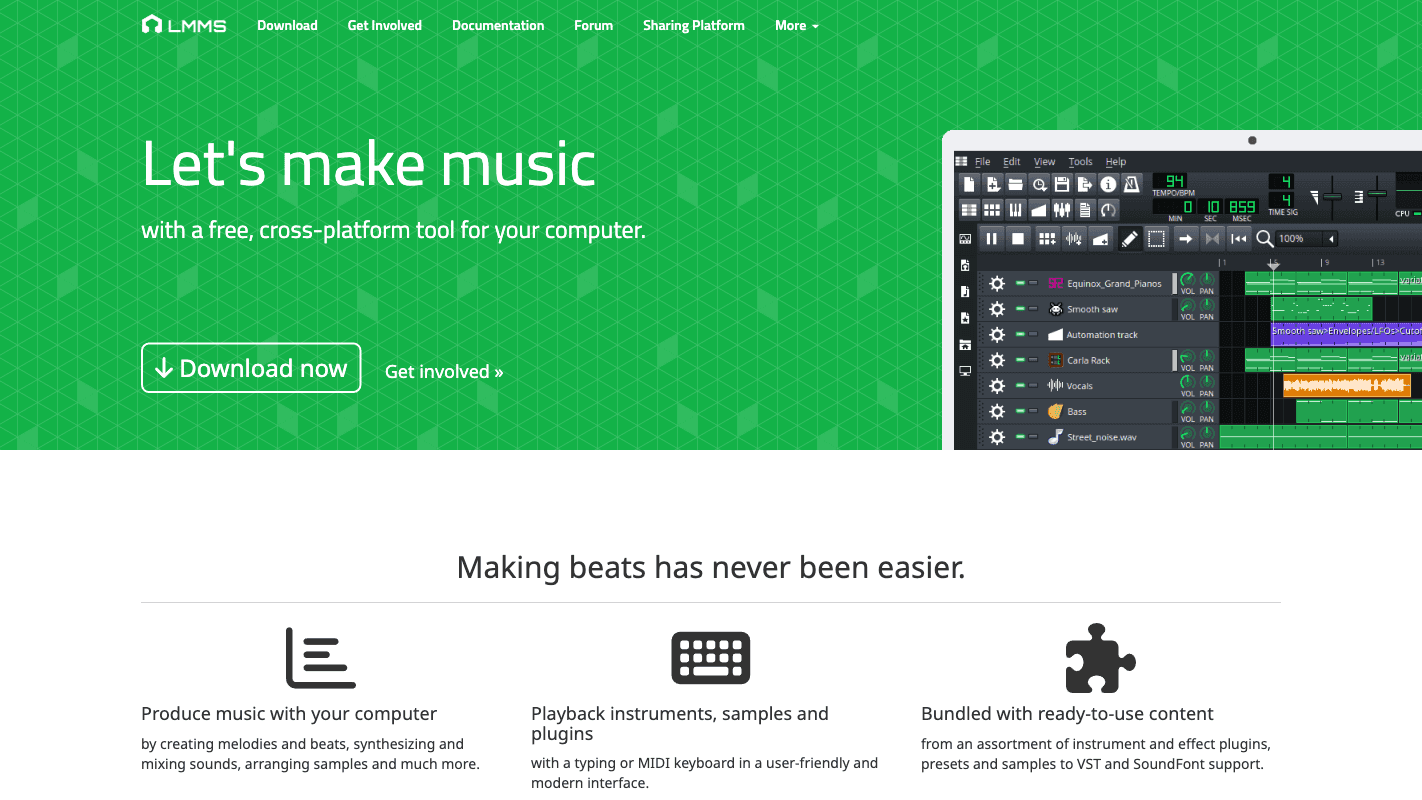
Task: Open the 100% zoom dropdown
Action: click(x=1307, y=239)
